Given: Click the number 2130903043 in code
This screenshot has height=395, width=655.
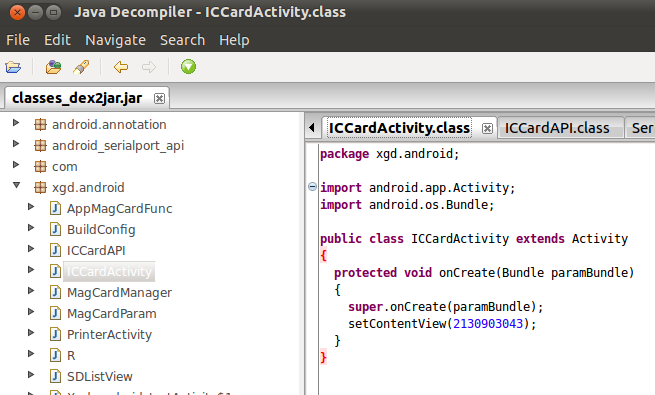Looking at the screenshot, I should coord(488,324).
